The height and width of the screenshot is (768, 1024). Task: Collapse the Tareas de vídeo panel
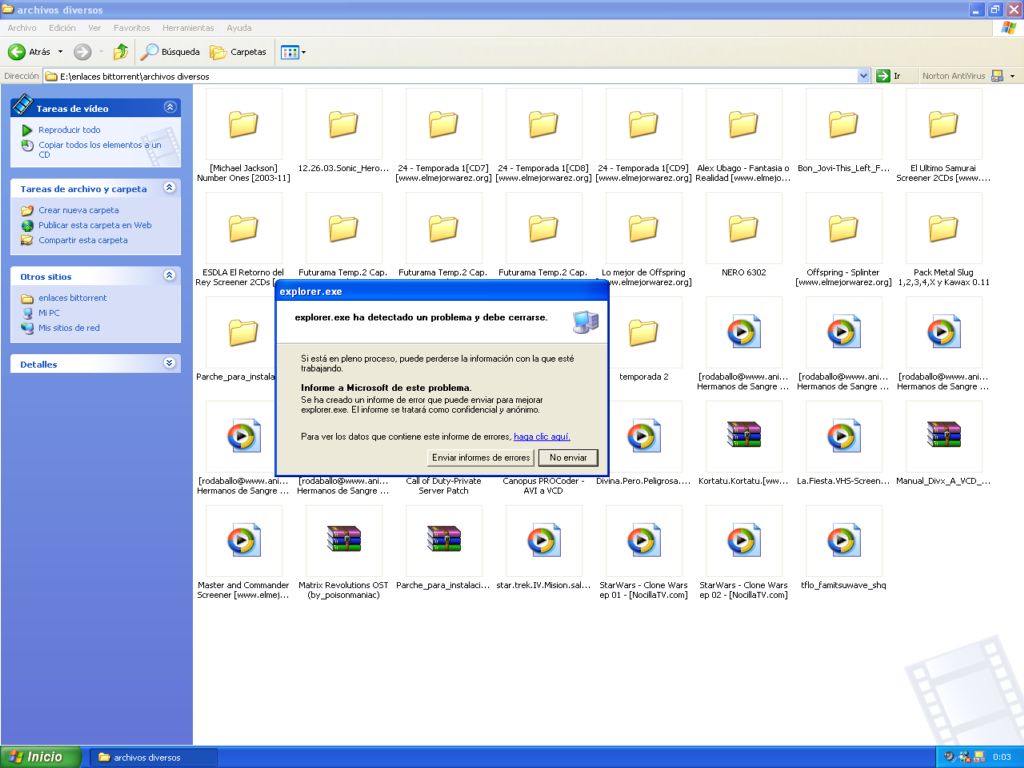click(x=170, y=107)
